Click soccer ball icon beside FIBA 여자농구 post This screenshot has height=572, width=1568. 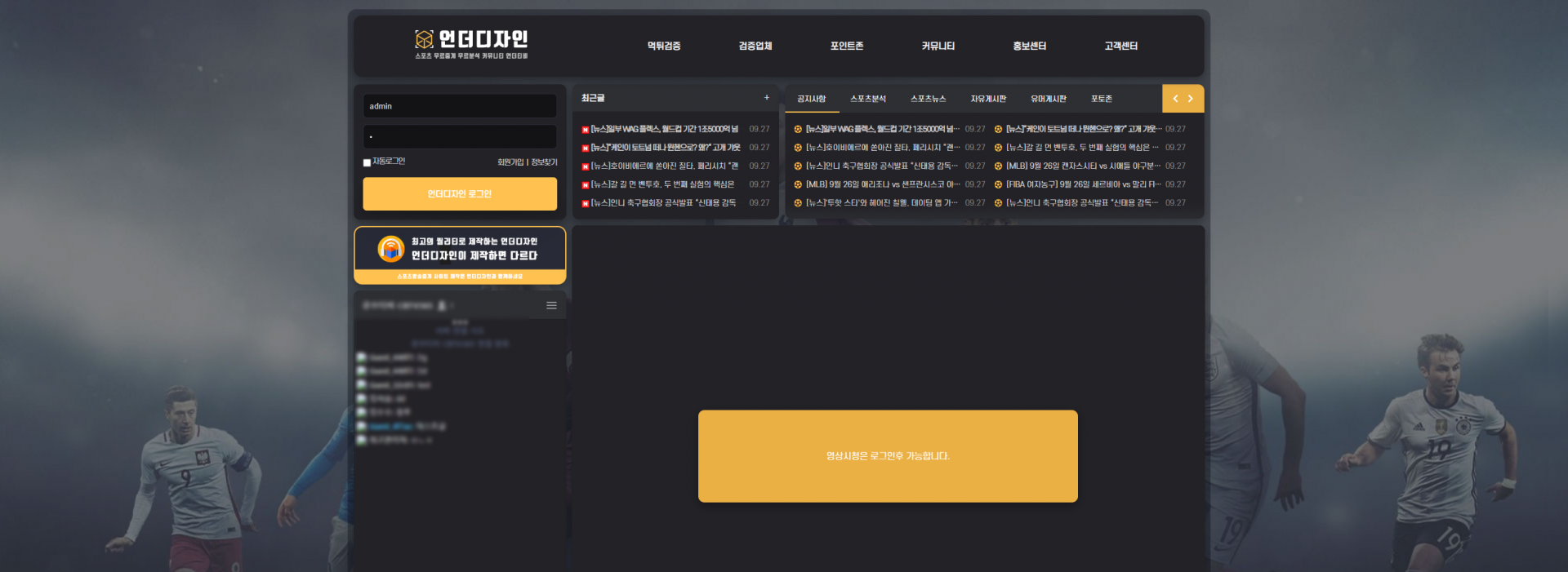998,184
